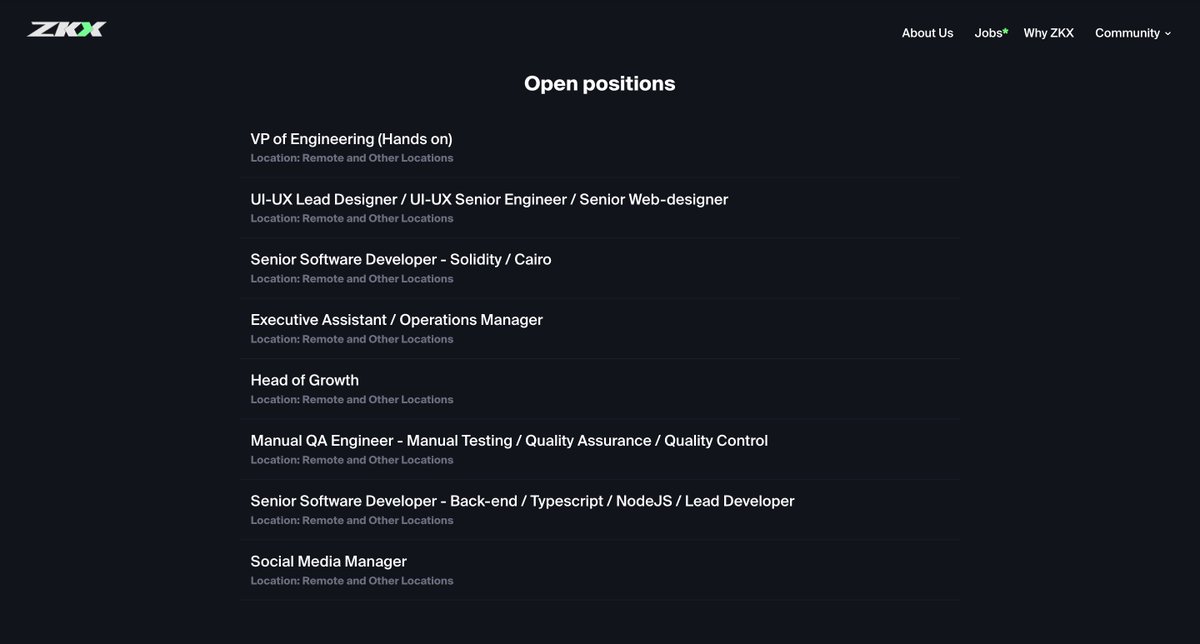Screen dimensions: 1200x644
Task: Click the location text under Head of Growth
Action: click(351, 399)
